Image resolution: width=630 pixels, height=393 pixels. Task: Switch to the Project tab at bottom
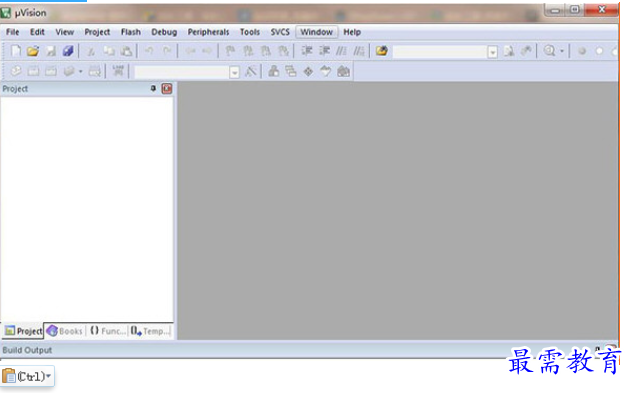(x=23, y=331)
